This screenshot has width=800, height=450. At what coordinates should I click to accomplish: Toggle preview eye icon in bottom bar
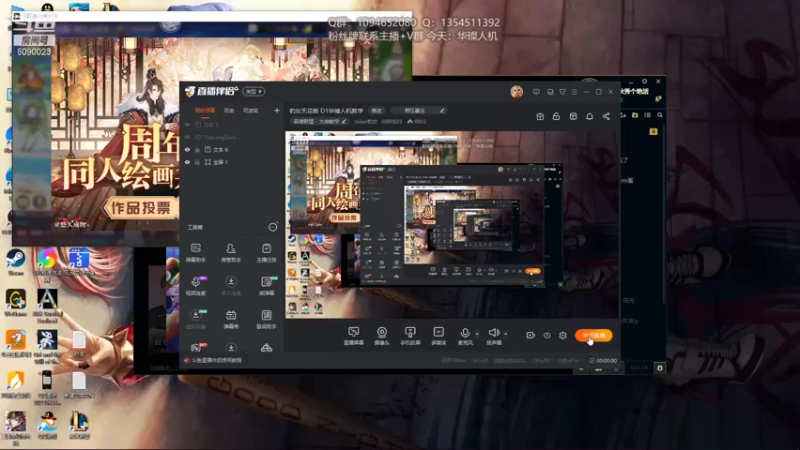pyautogui.click(x=547, y=335)
